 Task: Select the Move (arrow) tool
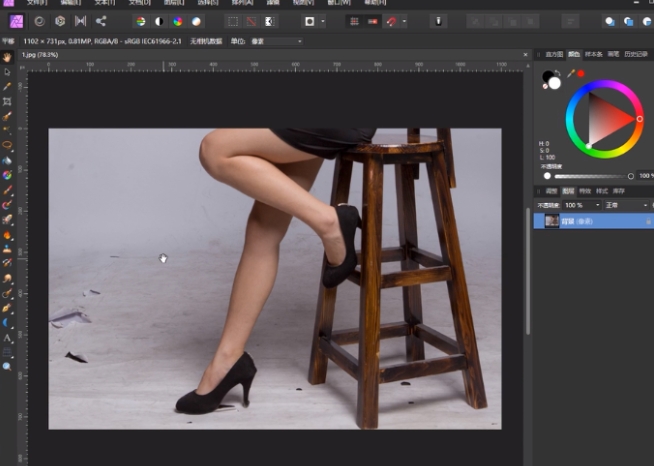pyautogui.click(x=7, y=72)
